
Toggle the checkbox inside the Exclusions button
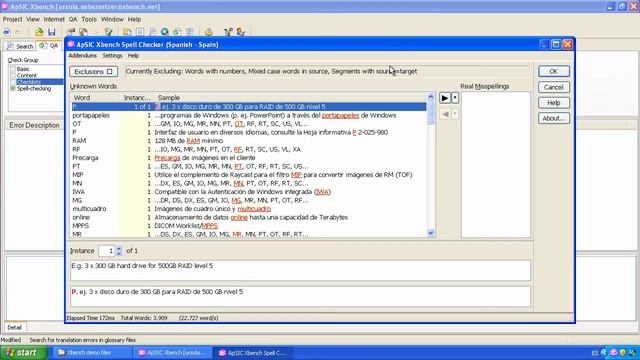coord(109,71)
